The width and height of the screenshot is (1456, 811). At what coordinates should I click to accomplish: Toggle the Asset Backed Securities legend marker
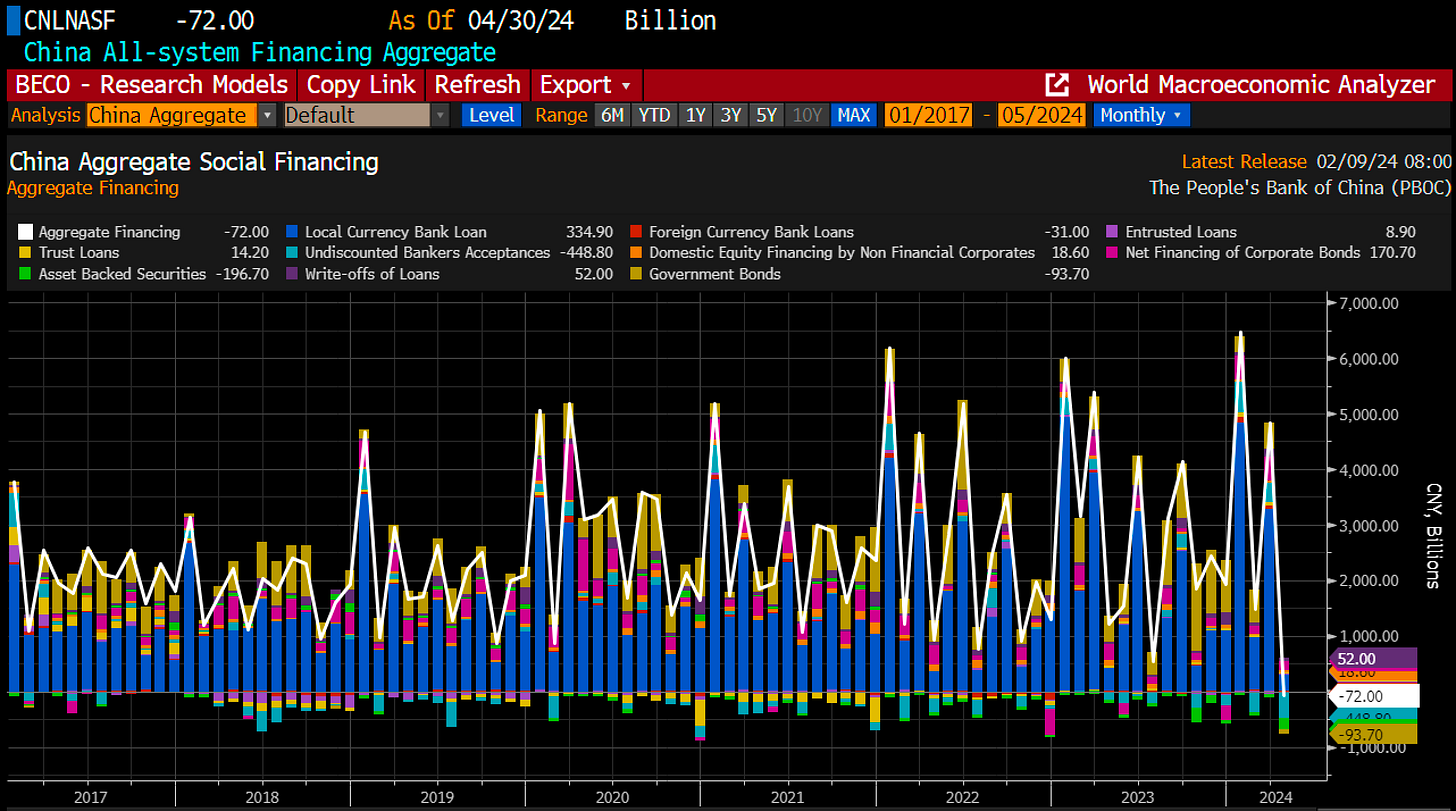(x=26, y=274)
